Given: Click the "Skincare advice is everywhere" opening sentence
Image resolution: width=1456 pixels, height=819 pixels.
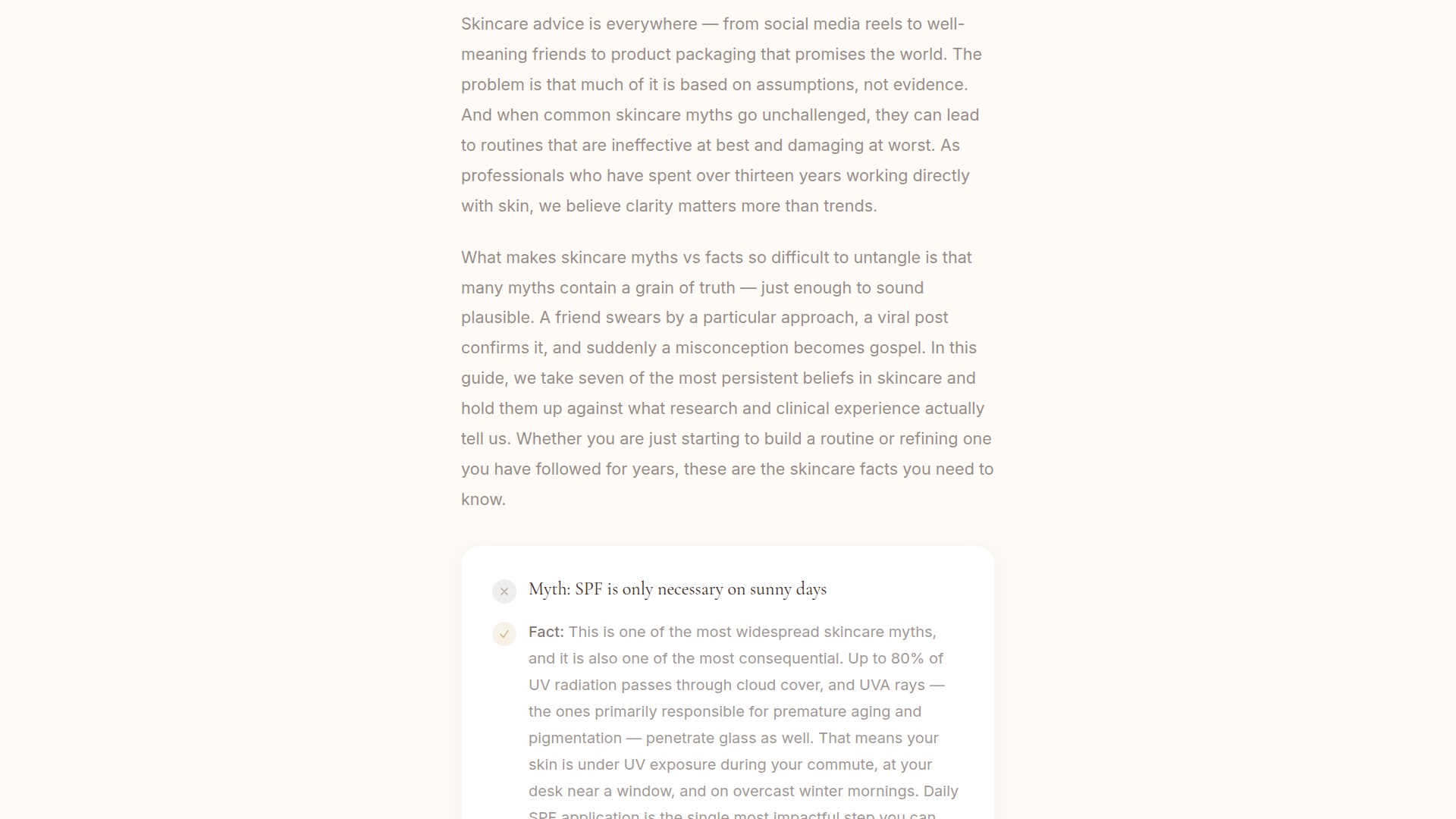Looking at the screenshot, I should (x=579, y=24).
